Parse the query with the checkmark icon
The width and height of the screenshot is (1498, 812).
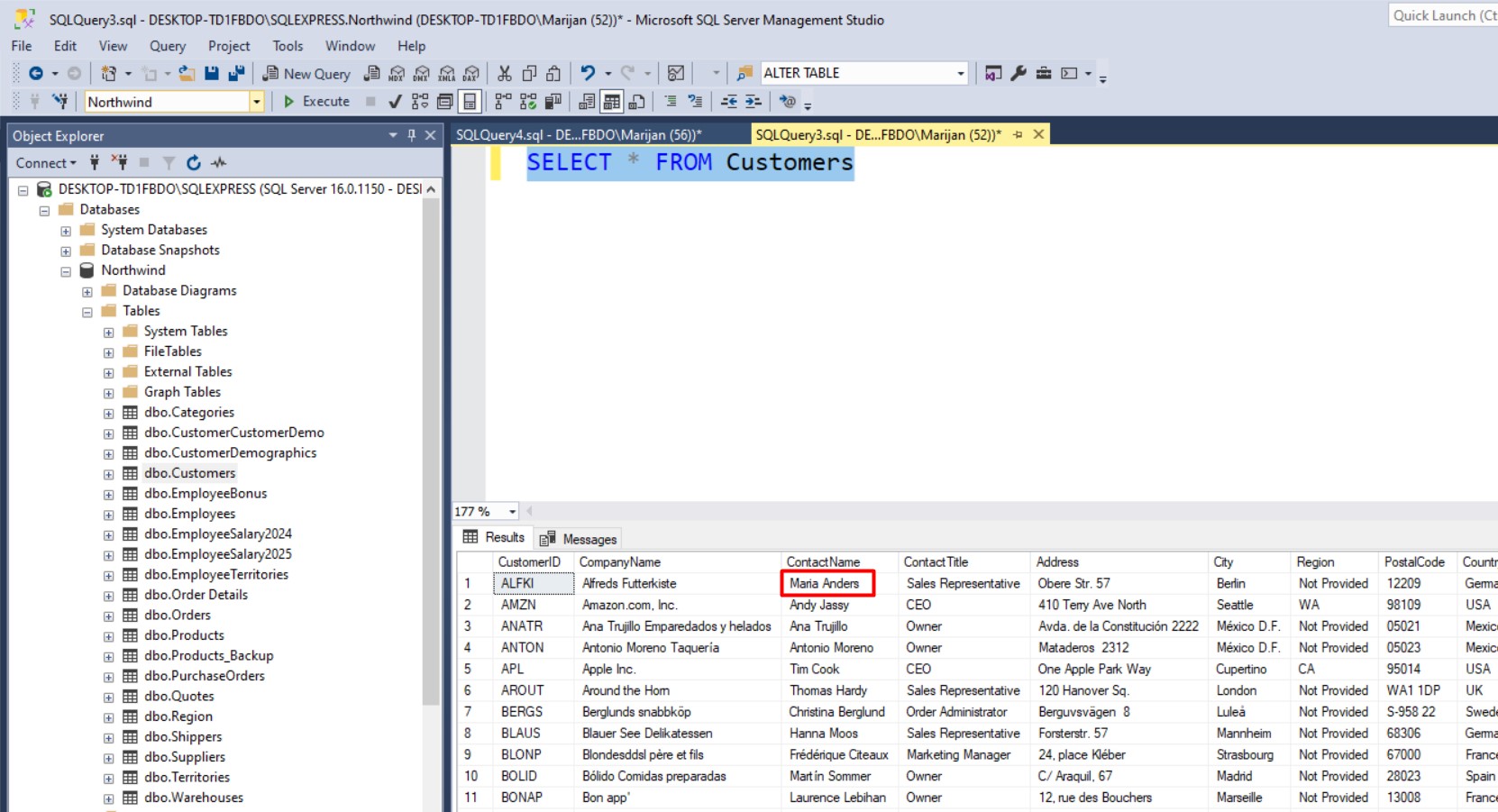[x=395, y=102]
